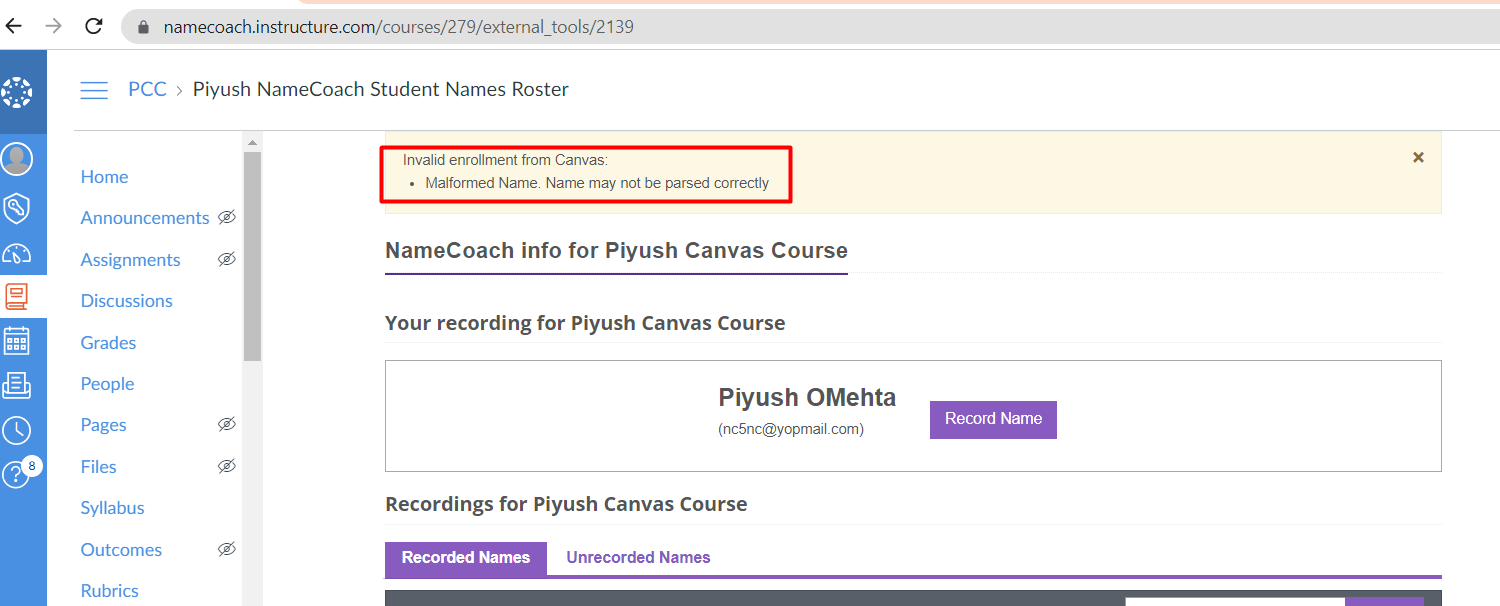
Task: Click the hidden-eye icon beside Files
Action: [227, 466]
